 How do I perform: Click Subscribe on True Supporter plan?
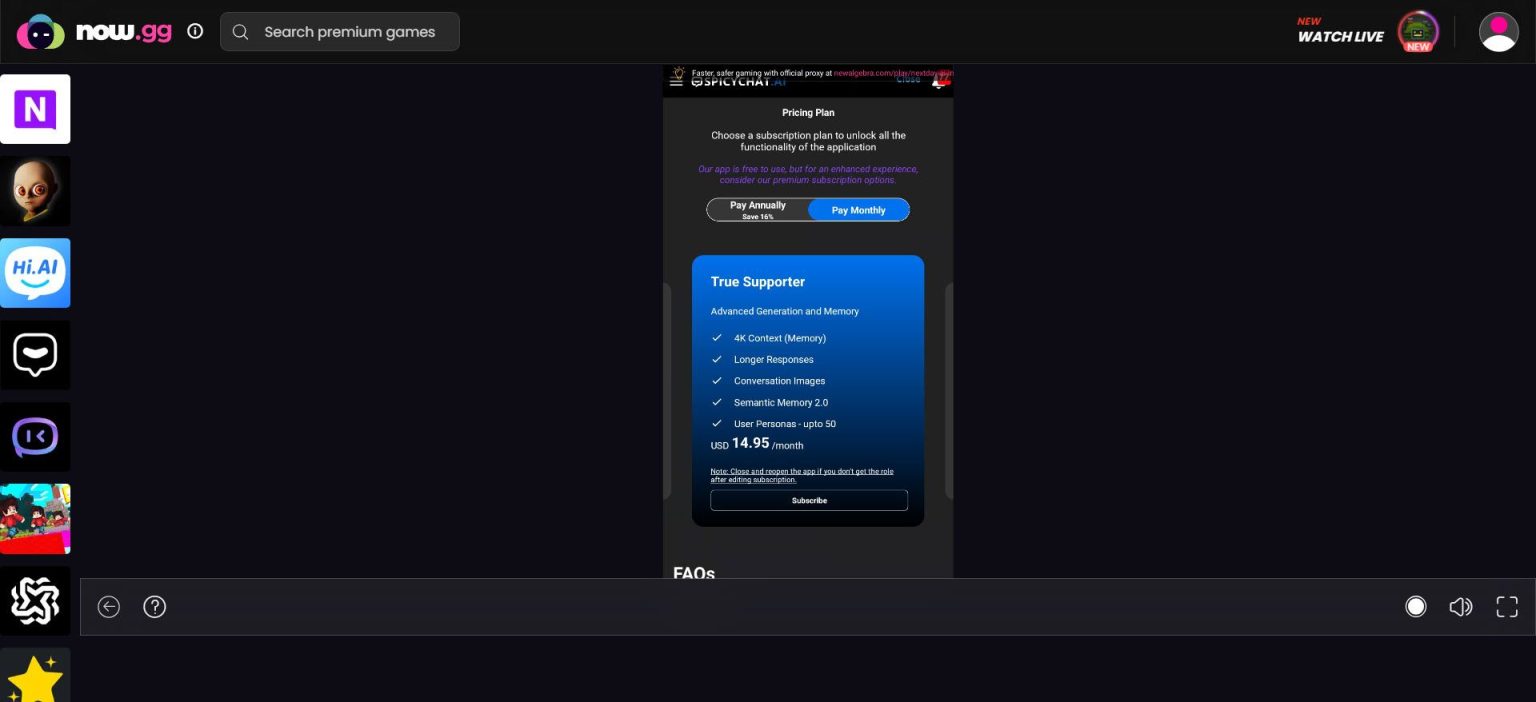point(808,500)
